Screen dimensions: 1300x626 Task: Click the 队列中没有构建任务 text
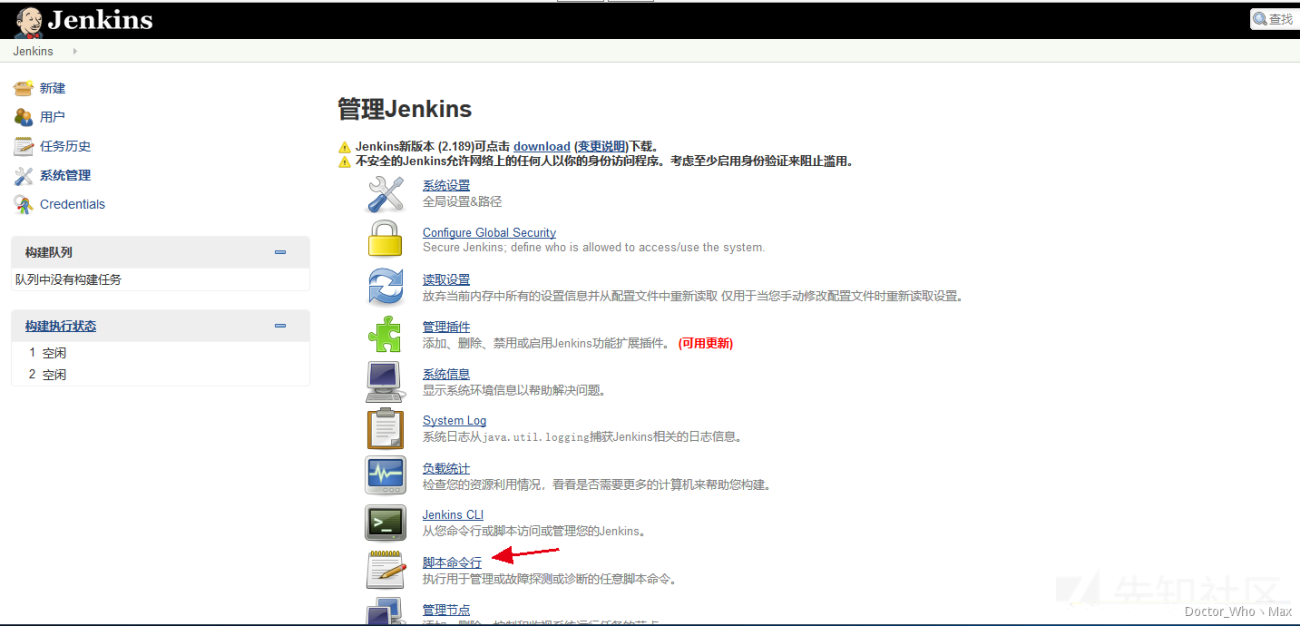pyautogui.click(x=68, y=280)
